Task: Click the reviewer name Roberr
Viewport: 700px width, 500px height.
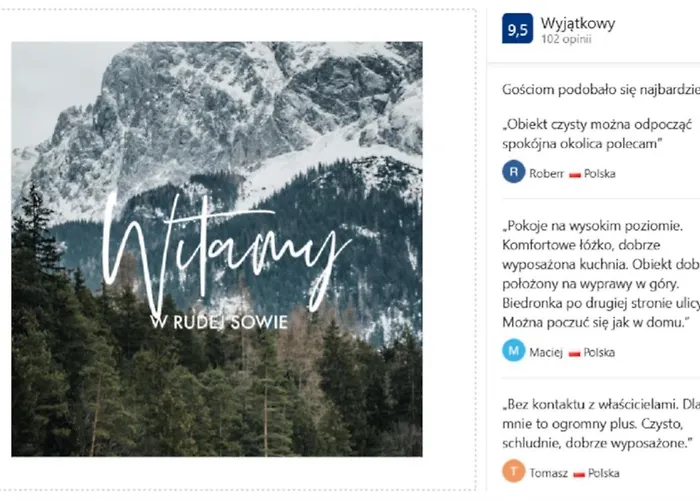Action: [546, 174]
